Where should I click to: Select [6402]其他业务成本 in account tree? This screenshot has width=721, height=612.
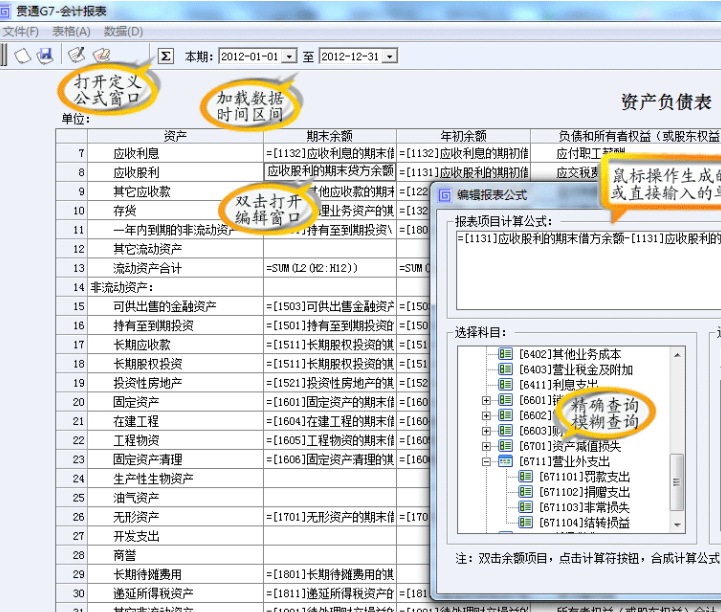pos(570,354)
